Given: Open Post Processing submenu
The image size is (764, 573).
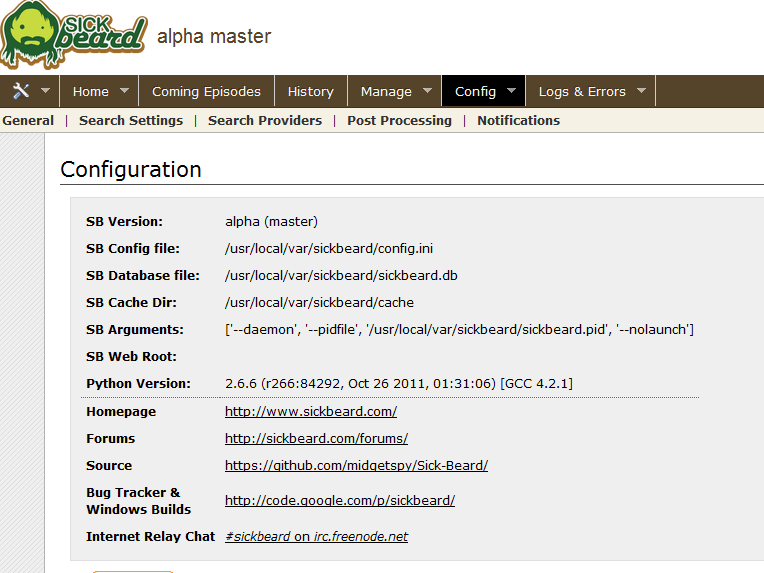Looking at the screenshot, I should (x=400, y=120).
